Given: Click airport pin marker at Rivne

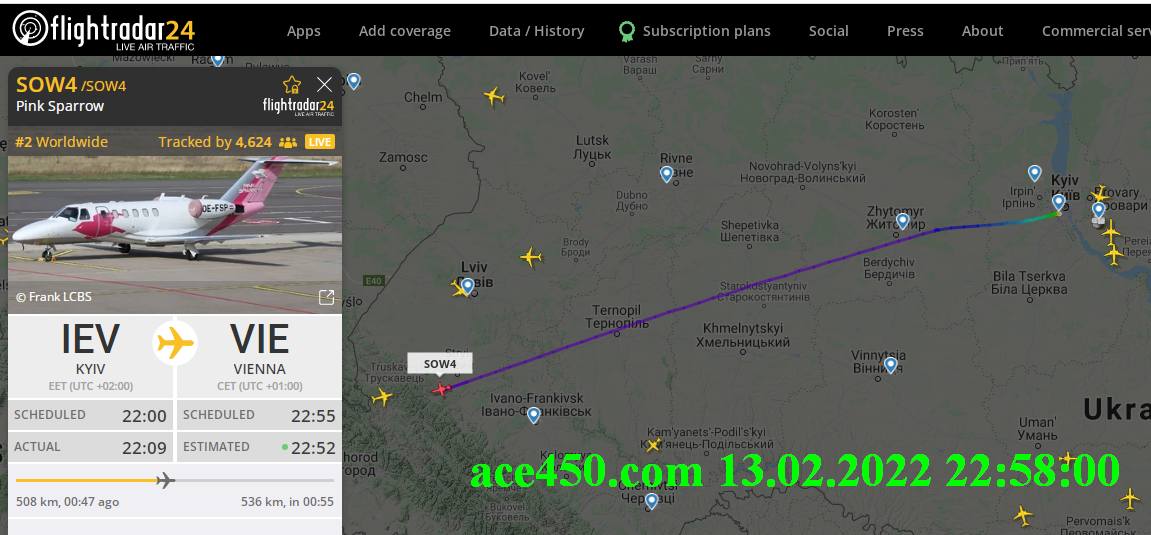Looking at the screenshot, I should point(667,174).
